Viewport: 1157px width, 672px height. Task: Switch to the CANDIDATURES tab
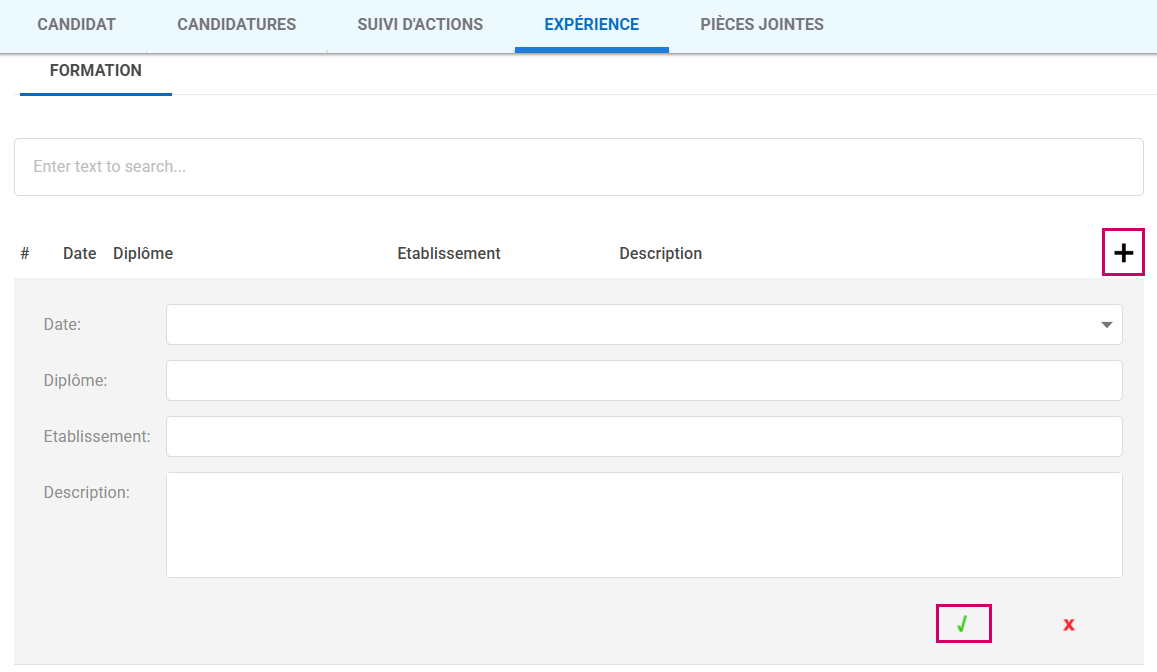point(236,25)
